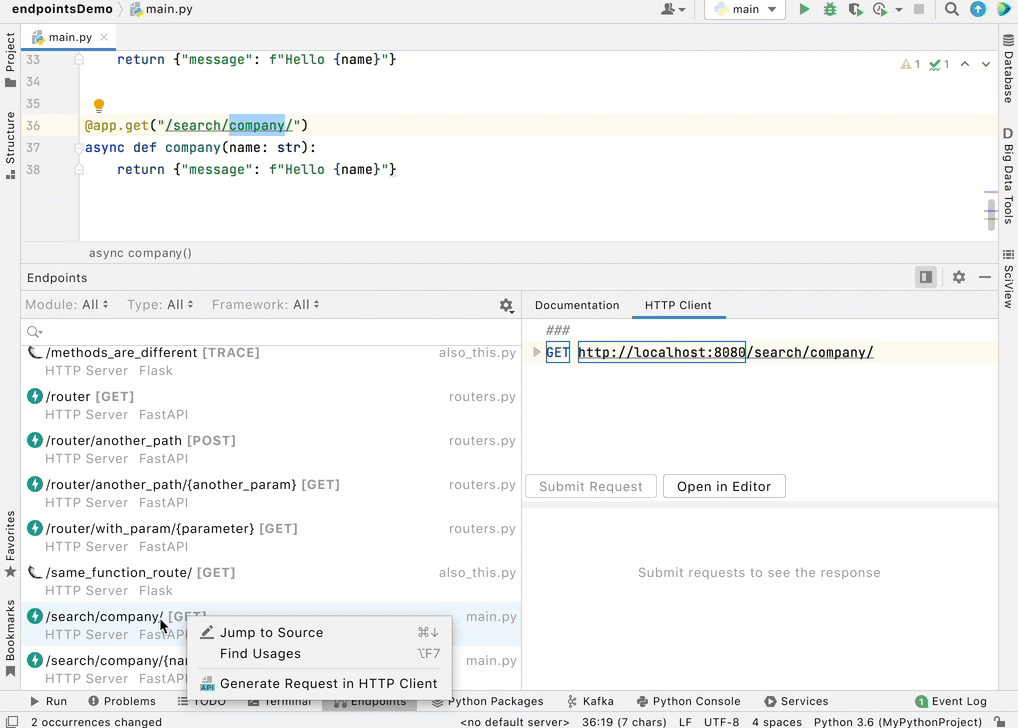1018x728 pixels.
Task: Run the main configuration with the green play icon
Action: click(x=804, y=9)
